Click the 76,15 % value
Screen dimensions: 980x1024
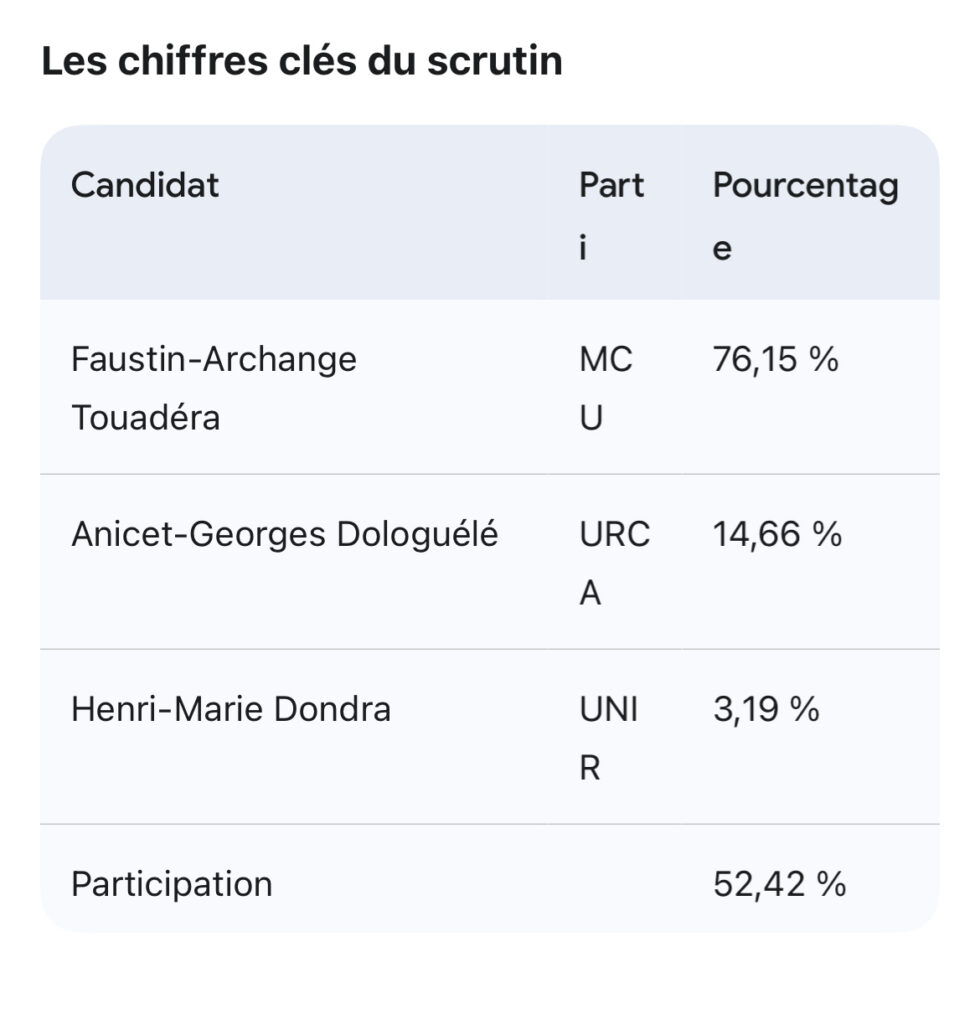[775, 359]
